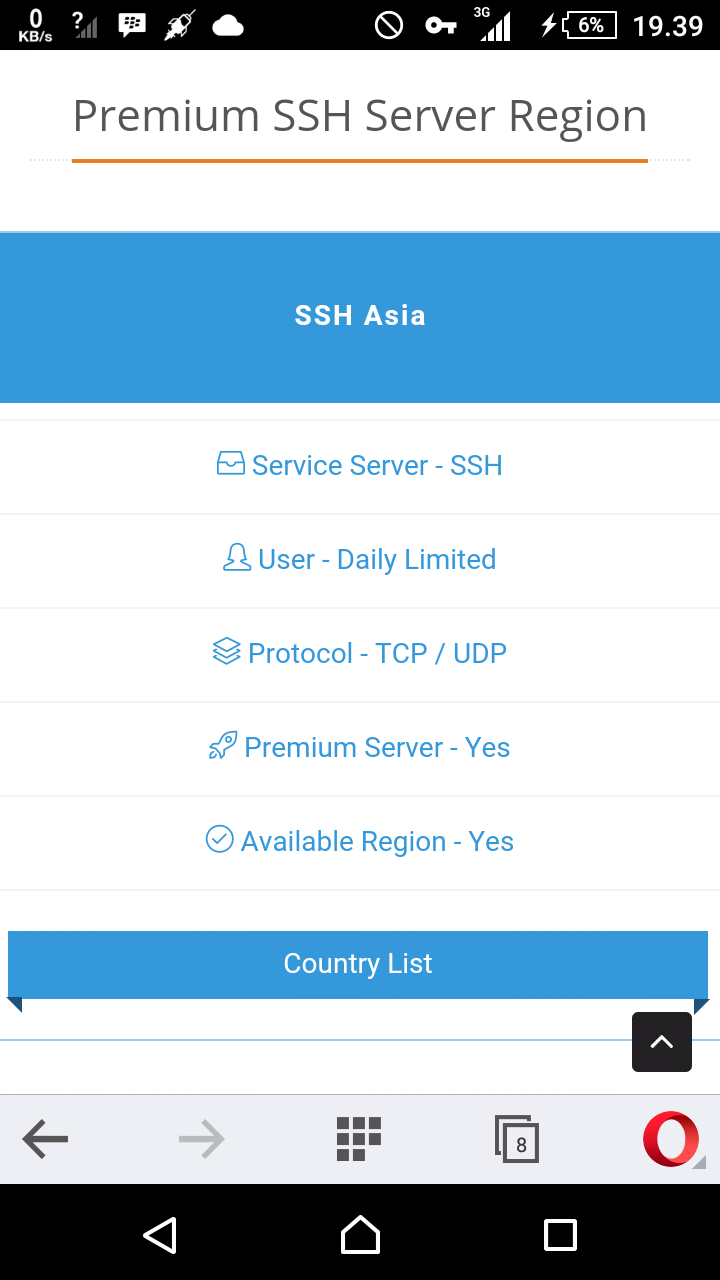Open the Service Server - SSH link
Screen dimensions: 720x1280
tap(376, 465)
